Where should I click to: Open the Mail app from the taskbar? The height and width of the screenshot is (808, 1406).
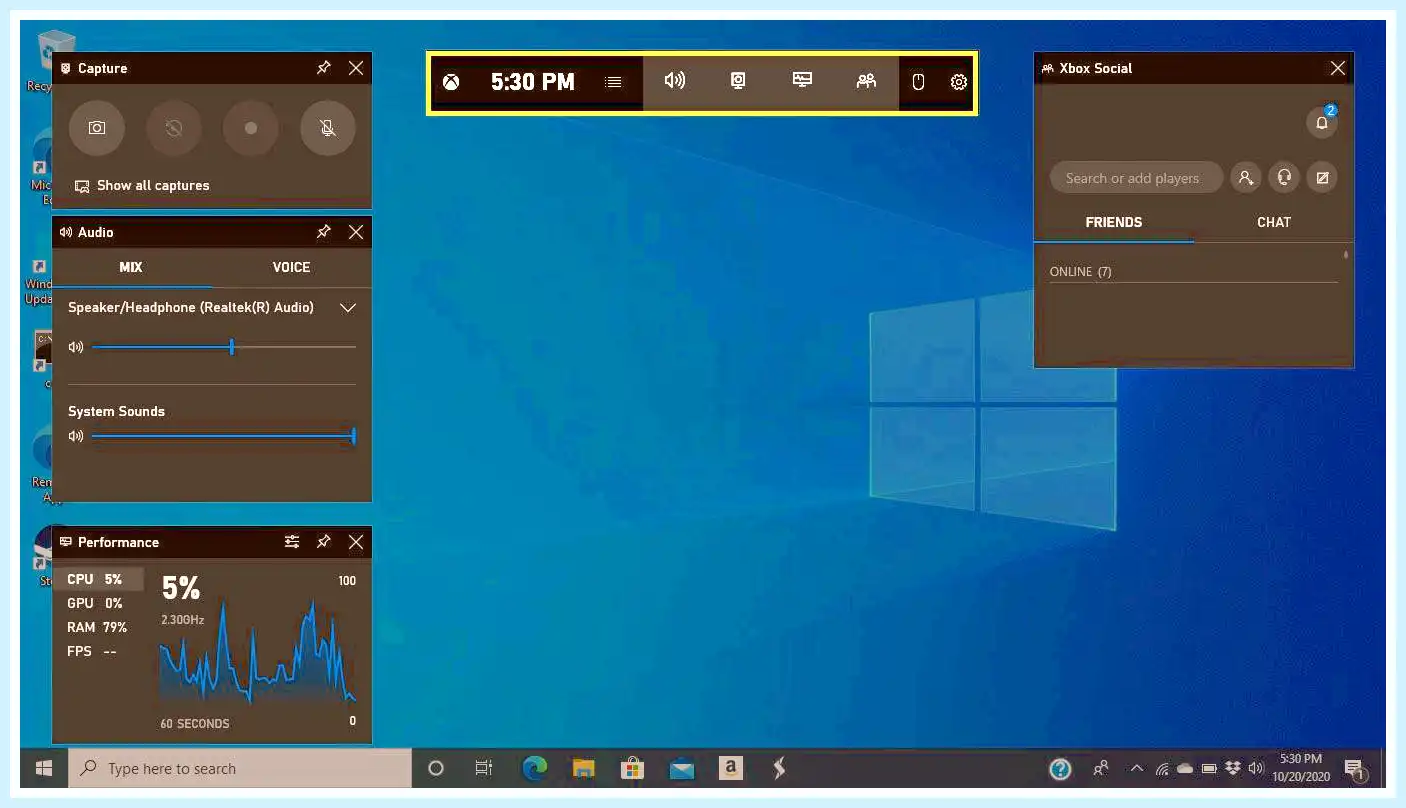click(x=682, y=769)
